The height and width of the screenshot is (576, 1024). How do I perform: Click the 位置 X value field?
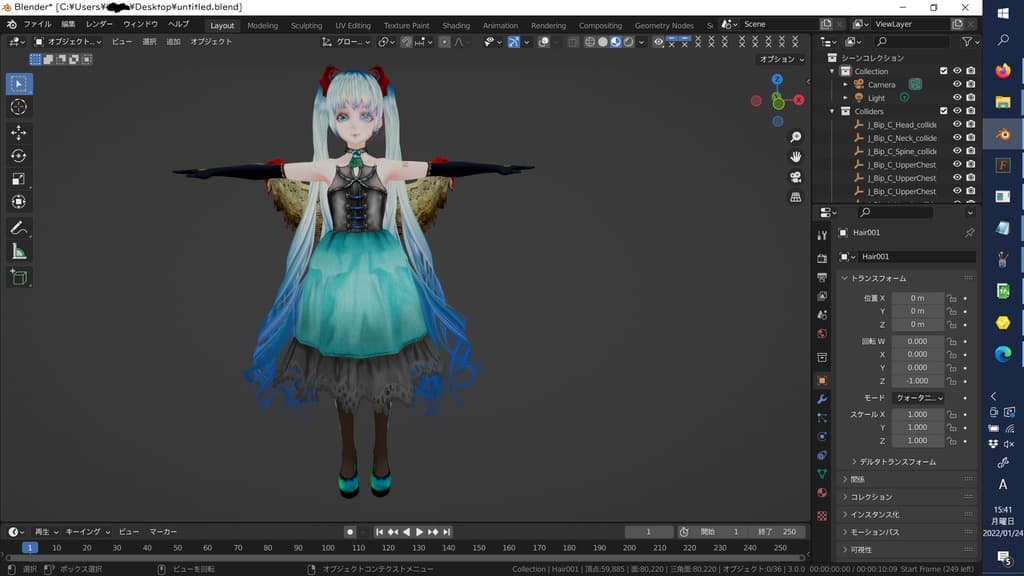point(917,298)
